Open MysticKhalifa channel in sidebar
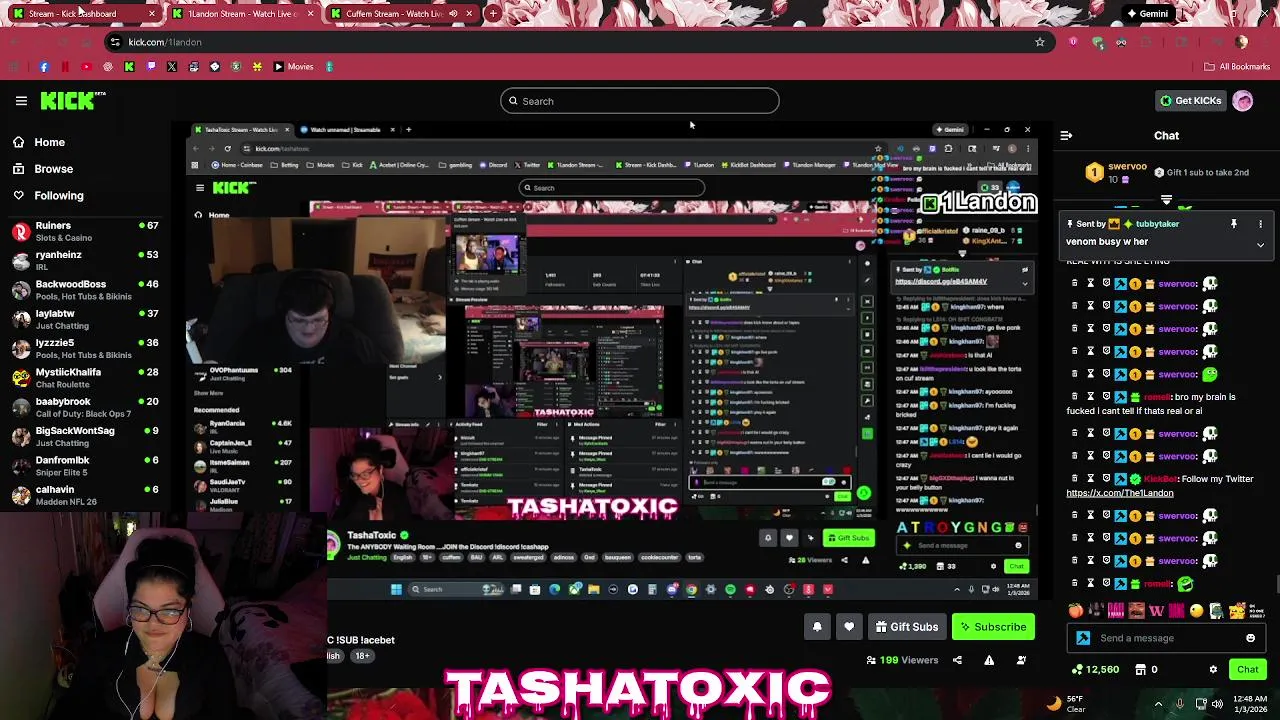 [85, 378]
